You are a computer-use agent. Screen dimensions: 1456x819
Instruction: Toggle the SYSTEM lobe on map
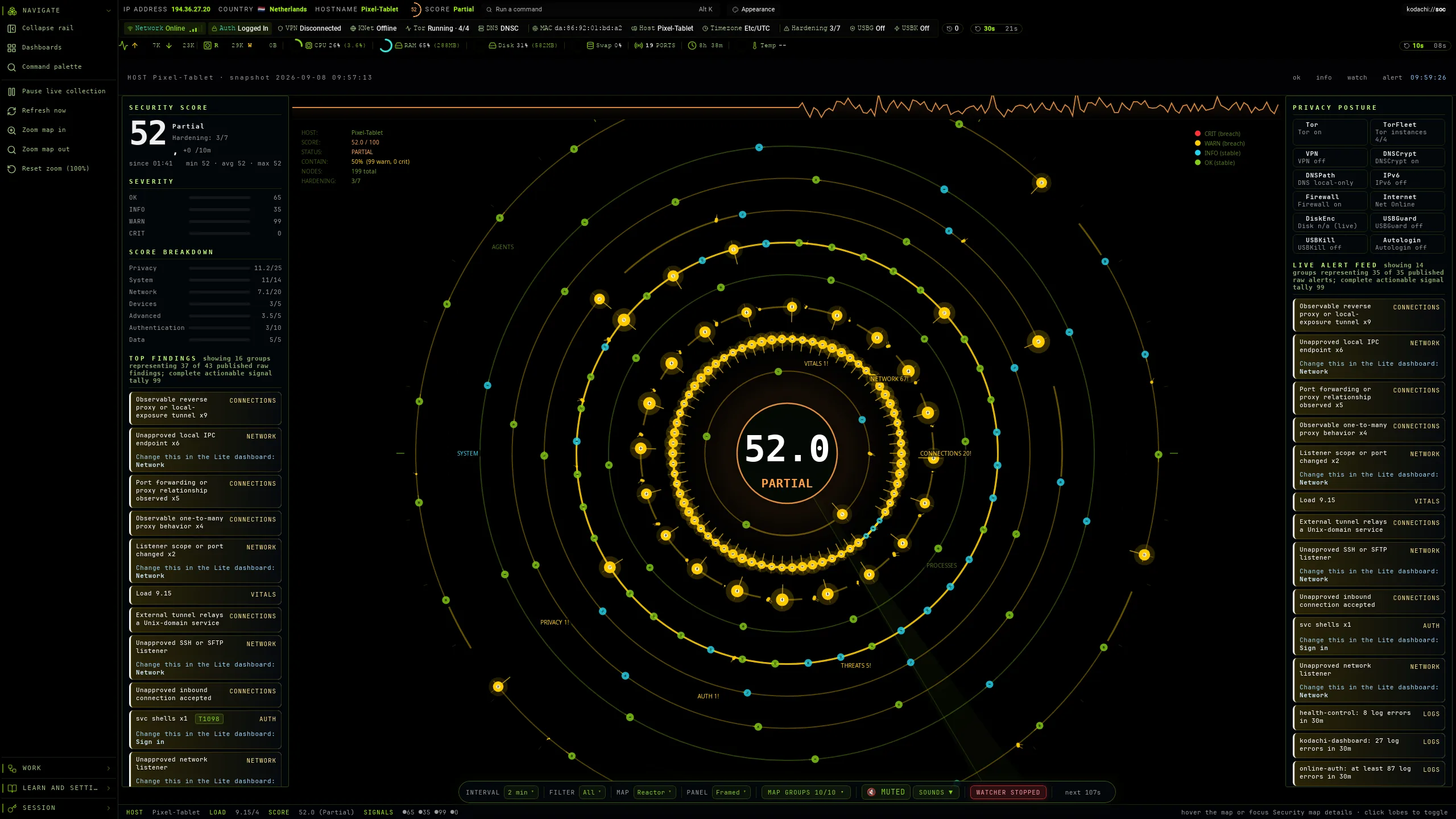468,453
